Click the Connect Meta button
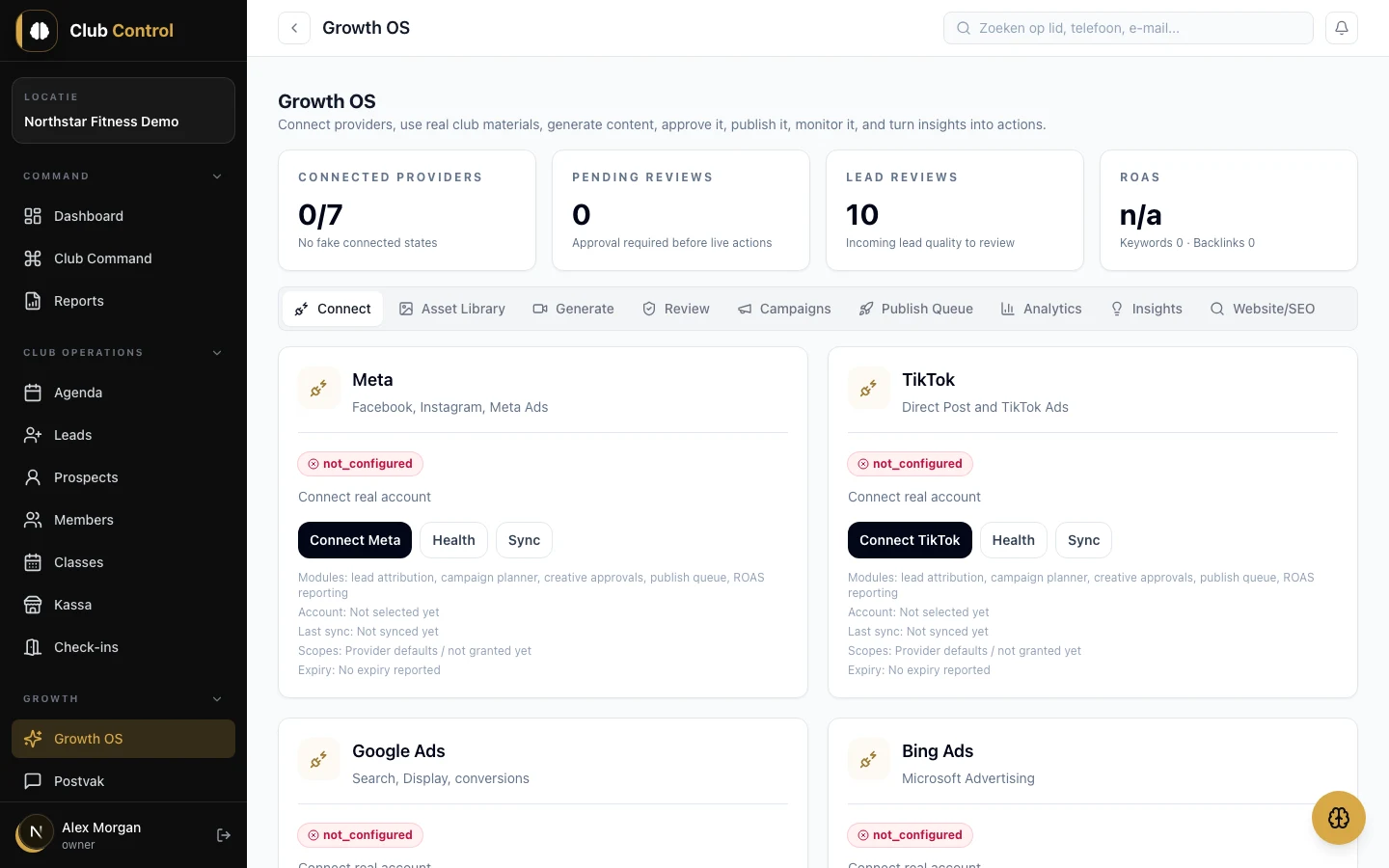Screen dimensions: 1389x868 [355, 540]
